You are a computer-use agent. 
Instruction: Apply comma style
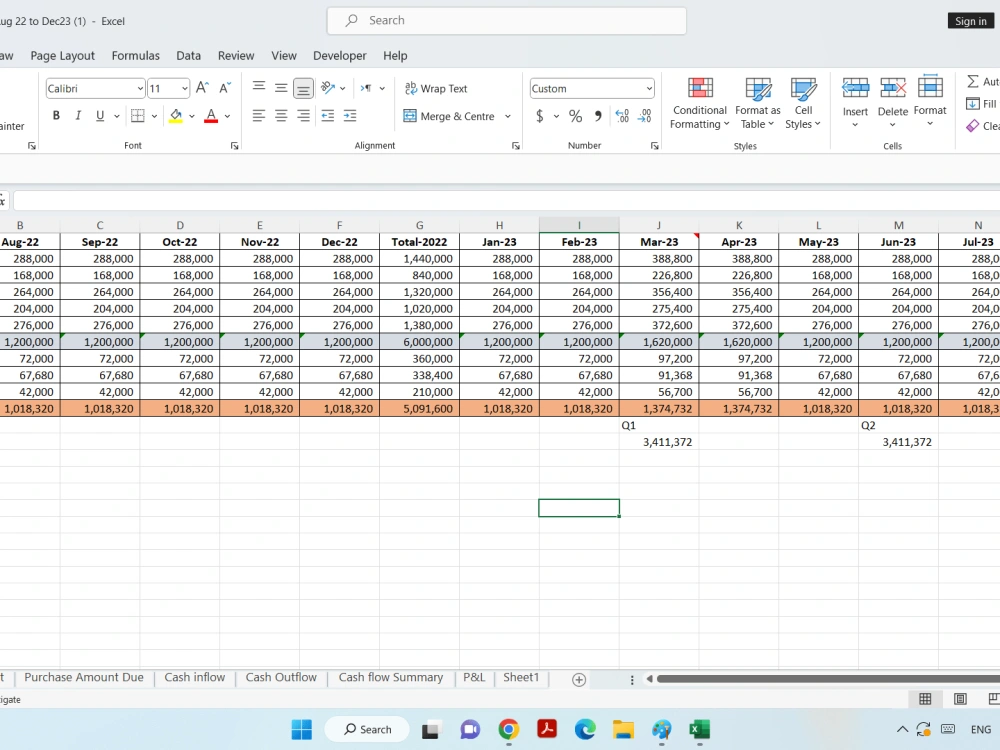tap(598, 116)
